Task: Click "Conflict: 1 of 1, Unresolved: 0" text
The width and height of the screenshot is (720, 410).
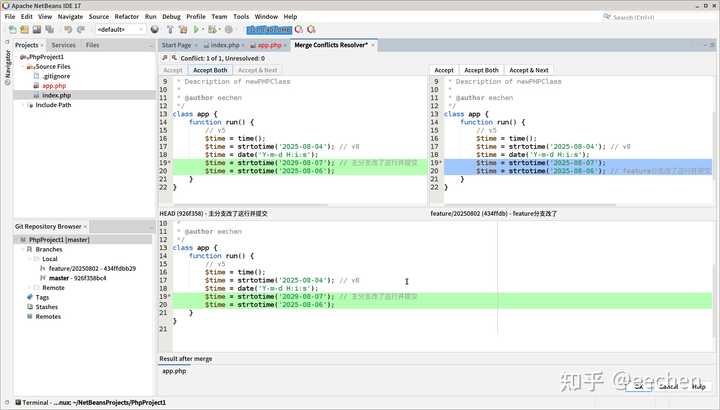Action: (x=223, y=58)
